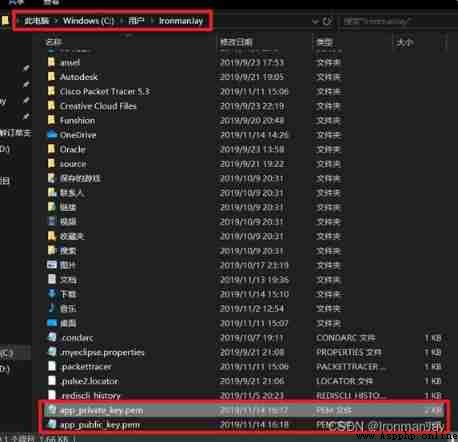Click the Oracle folder icon
The image size is (458, 442).
pos(51,149)
